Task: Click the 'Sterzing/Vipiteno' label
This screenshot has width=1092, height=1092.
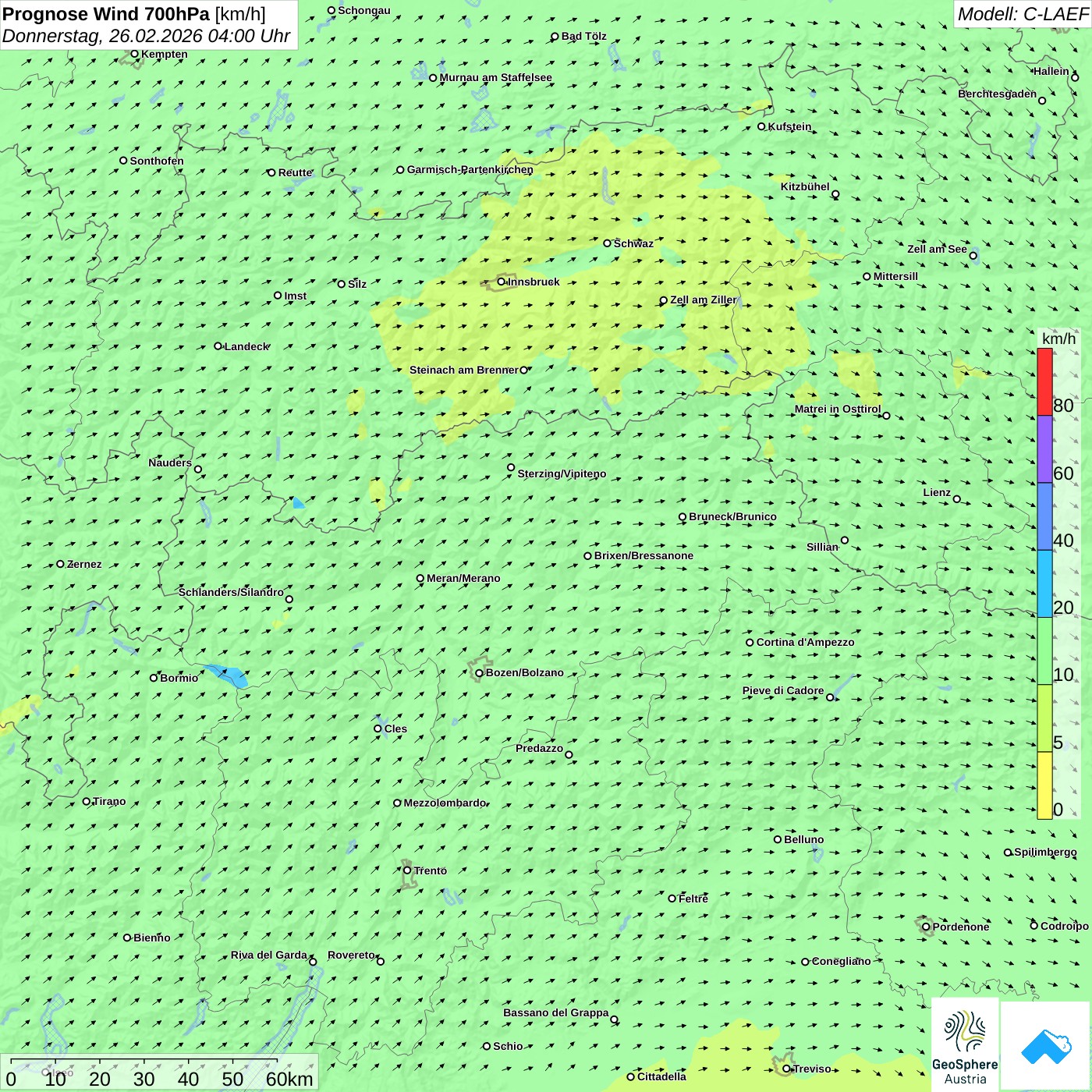Action: (x=562, y=473)
